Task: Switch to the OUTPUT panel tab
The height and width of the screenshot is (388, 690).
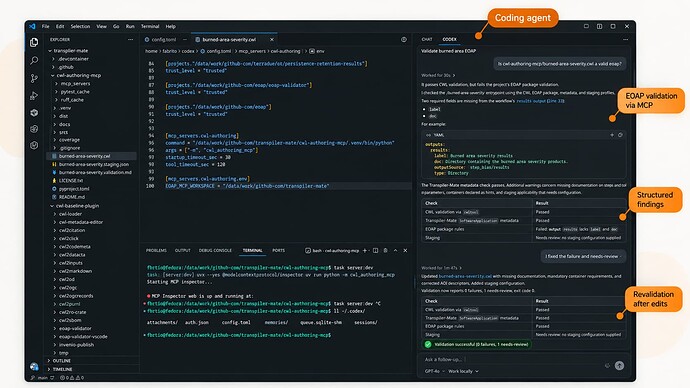Action: point(183,251)
